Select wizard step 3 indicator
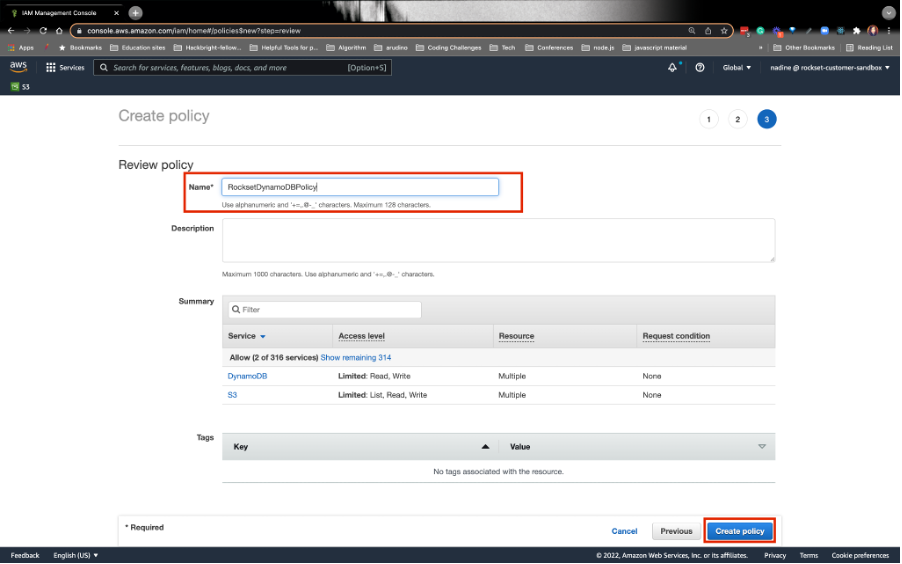The width and height of the screenshot is (902, 564). [766, 119]
